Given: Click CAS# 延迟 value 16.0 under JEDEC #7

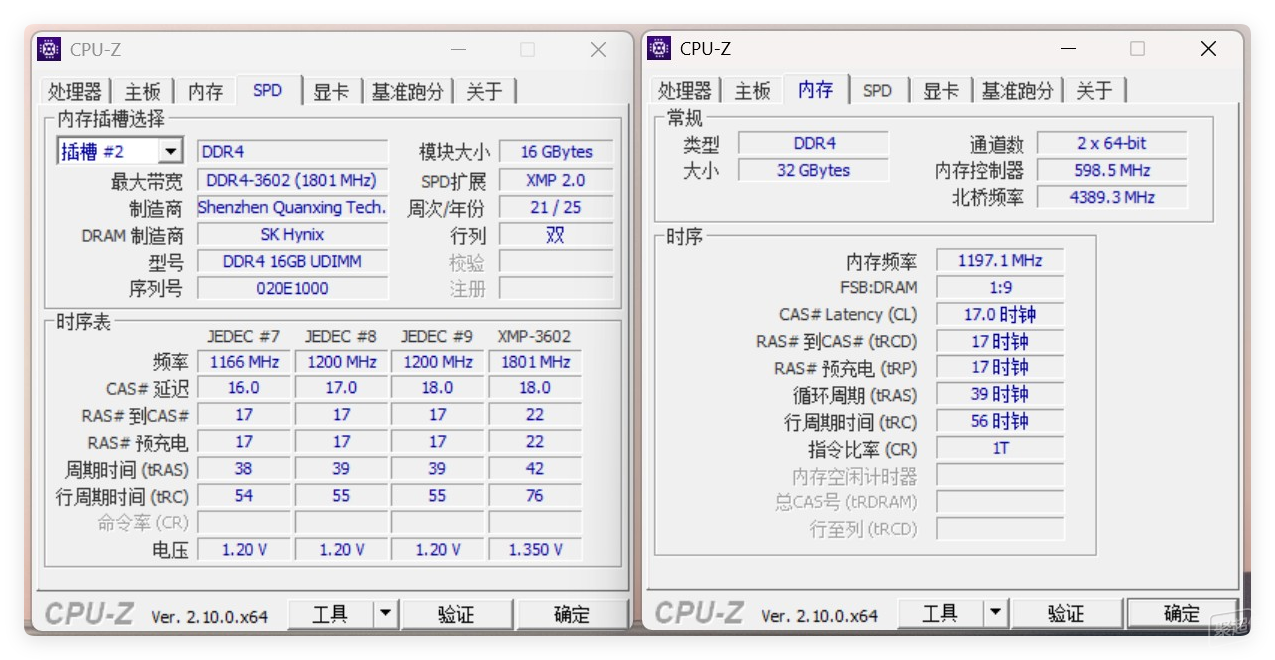Looking at the screenshot, I should click(x=244, y=388).
